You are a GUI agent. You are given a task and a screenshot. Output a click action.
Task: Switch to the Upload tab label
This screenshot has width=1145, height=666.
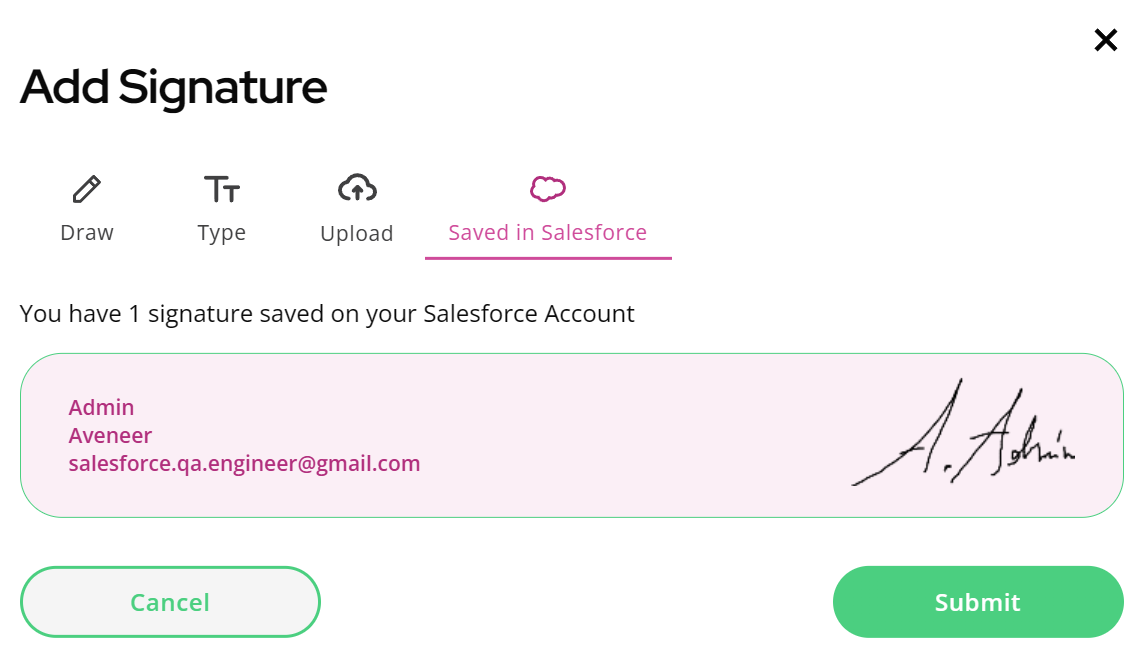[x=356, y=234]
